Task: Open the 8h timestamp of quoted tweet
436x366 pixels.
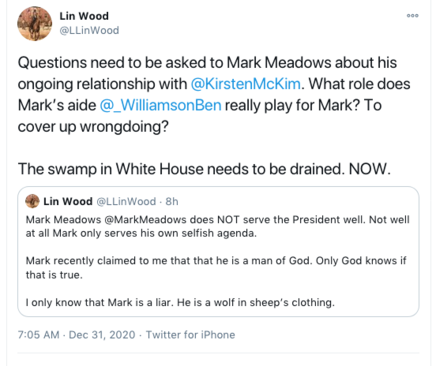Action: coord(172,201)
